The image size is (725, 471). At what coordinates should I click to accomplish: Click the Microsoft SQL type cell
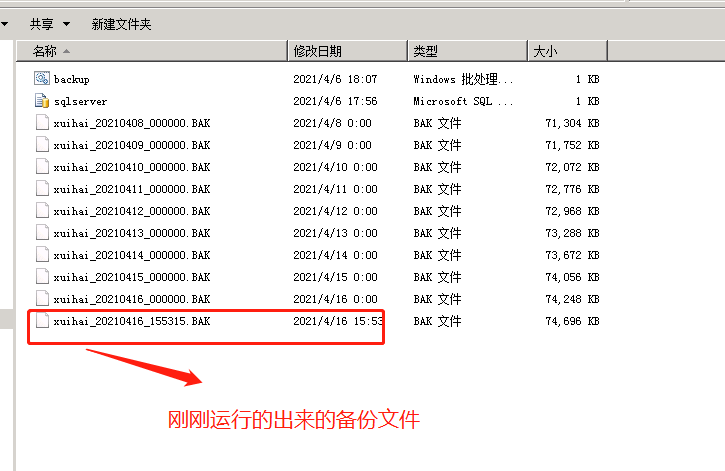tap(463, 101)
